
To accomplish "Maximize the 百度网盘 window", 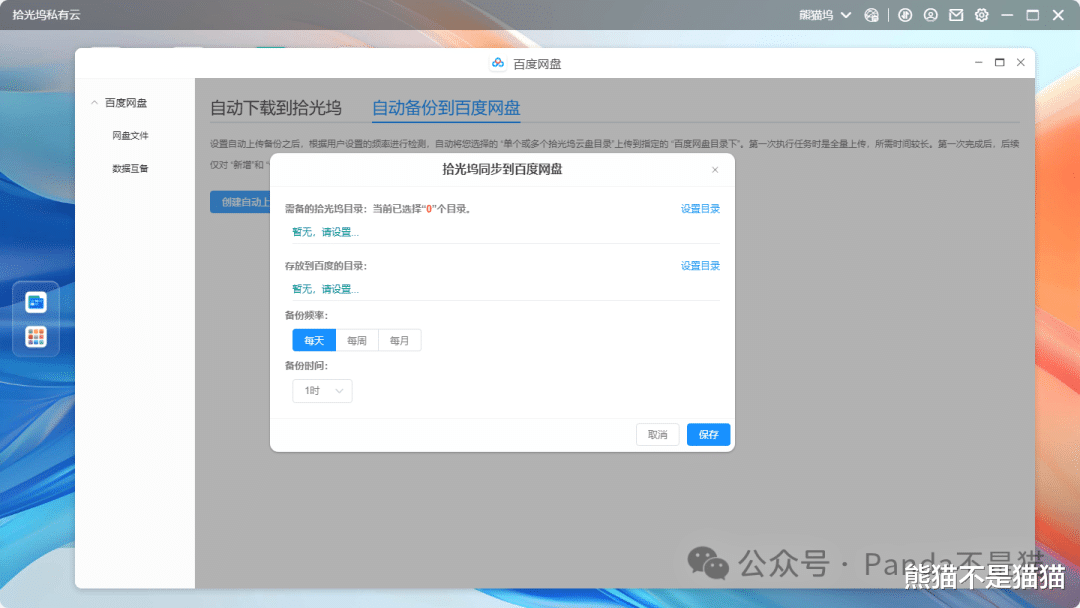I will point(999,63).
